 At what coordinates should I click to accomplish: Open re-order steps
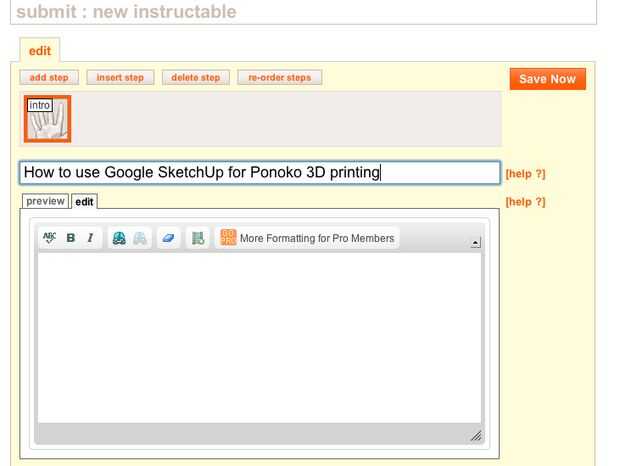pyautogui.click(x=279, y=77)
